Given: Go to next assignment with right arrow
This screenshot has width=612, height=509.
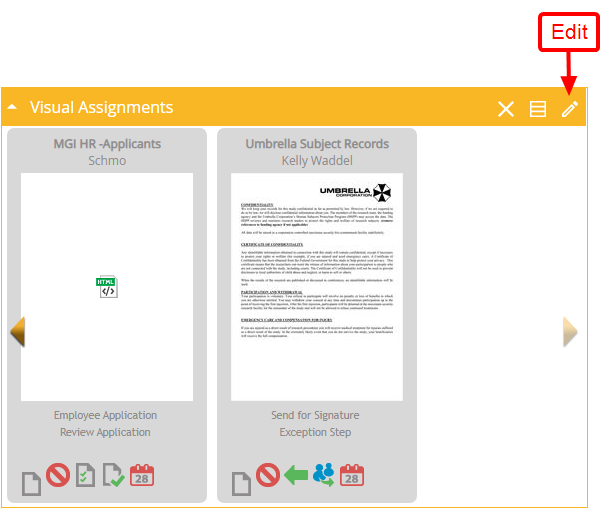Looking at the screenshot, I should click(570, 332).
